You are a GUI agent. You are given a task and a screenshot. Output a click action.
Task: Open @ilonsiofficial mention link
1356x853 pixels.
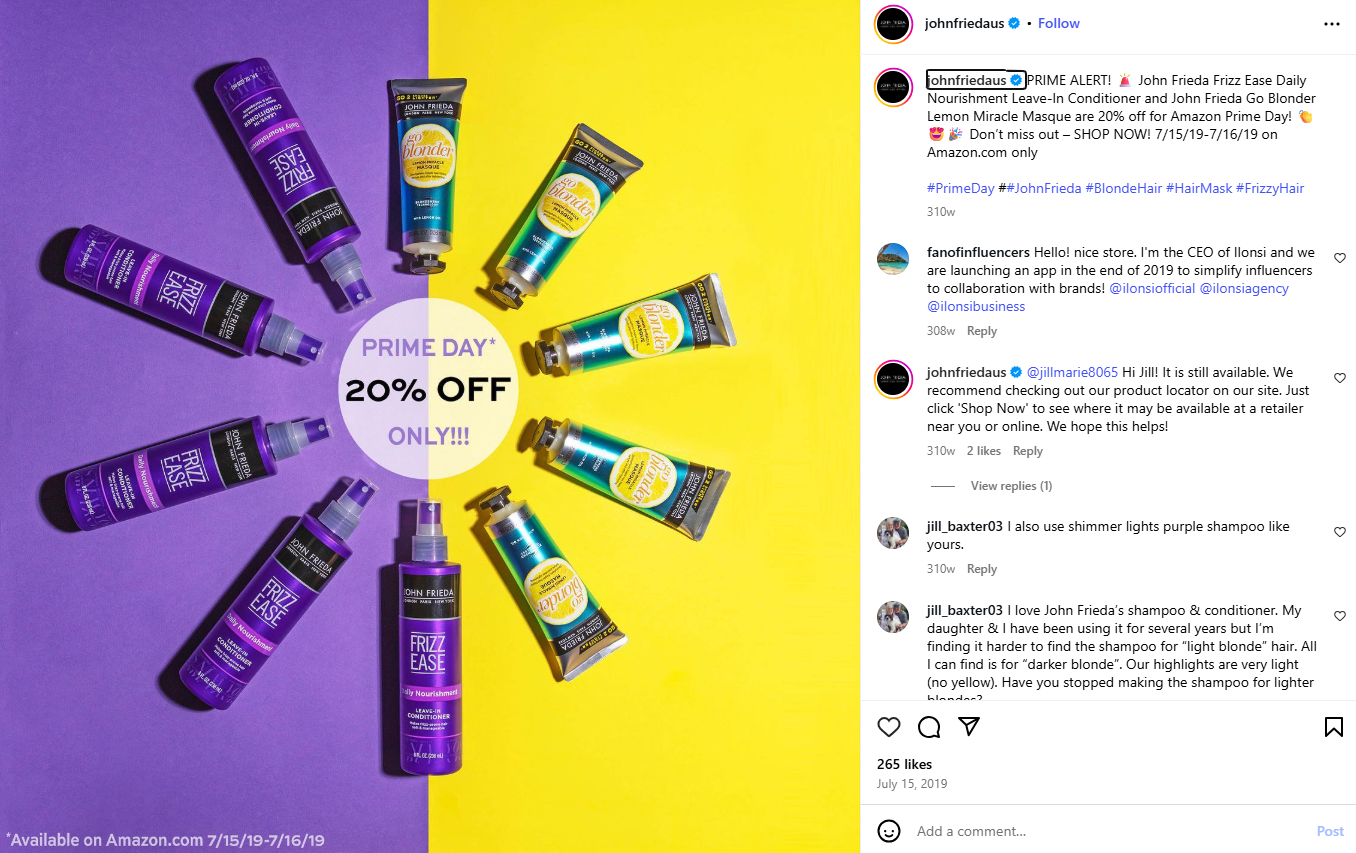pyautogui.click(x=1152, y=288)
